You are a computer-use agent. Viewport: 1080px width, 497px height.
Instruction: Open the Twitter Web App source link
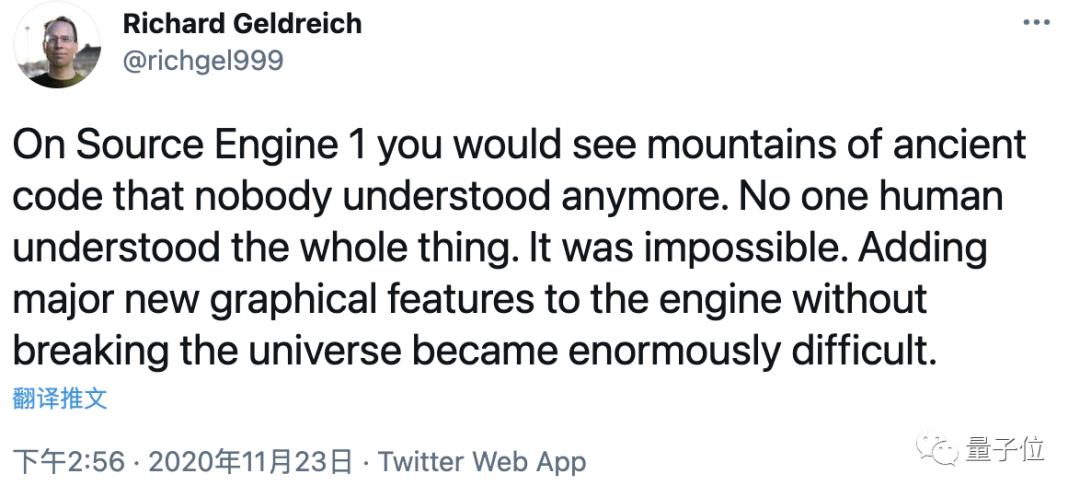(x=482, y=461)
